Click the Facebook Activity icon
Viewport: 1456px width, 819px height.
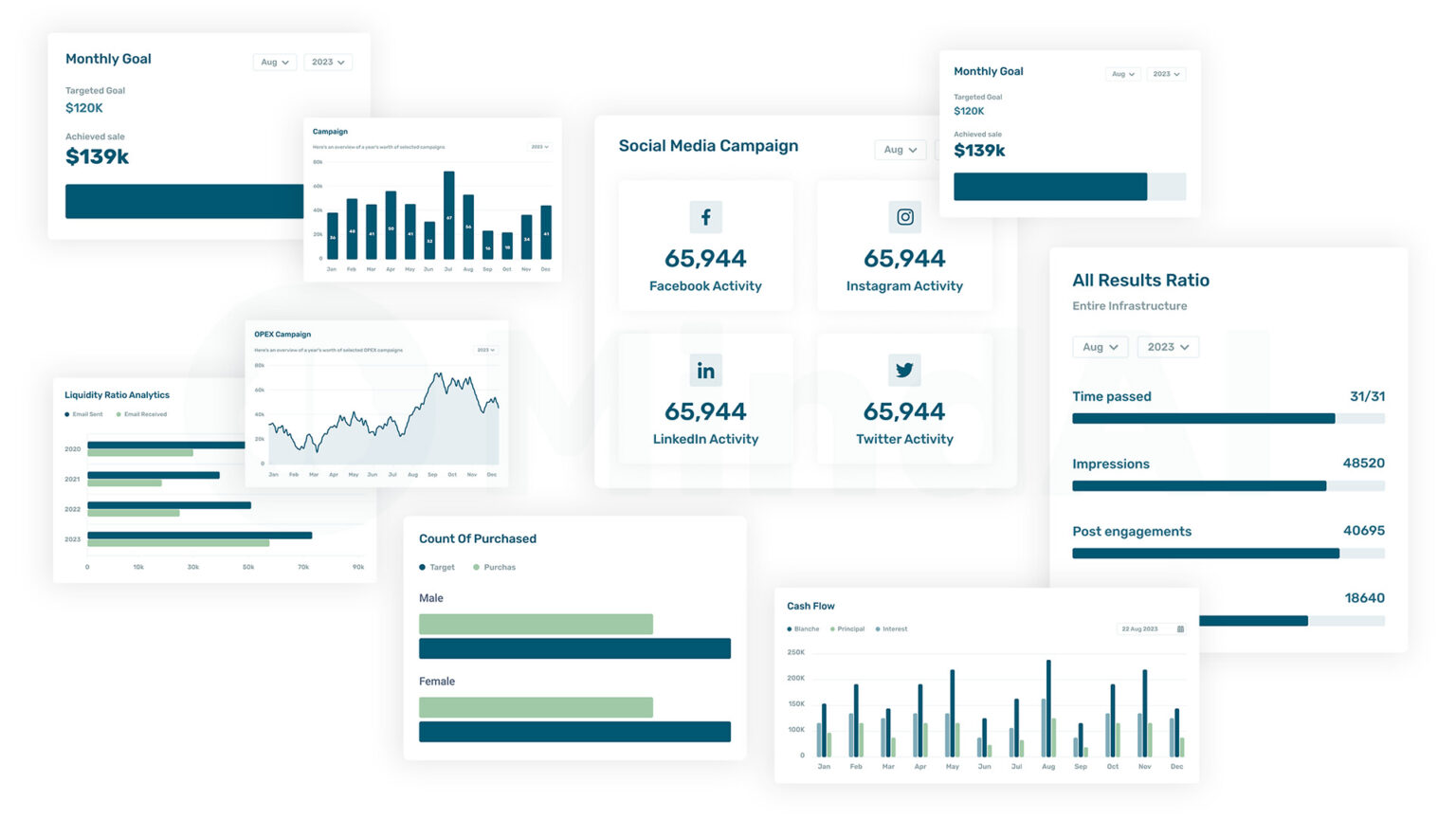pos(705,217)
